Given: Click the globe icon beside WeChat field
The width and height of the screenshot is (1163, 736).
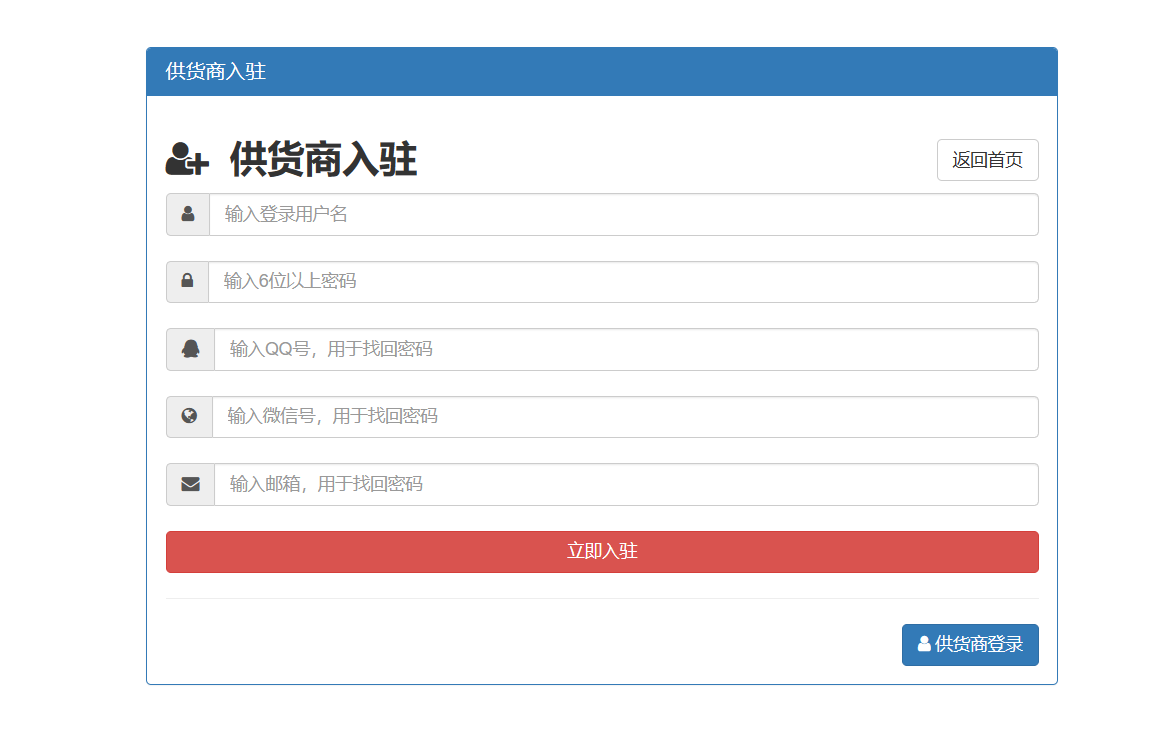Looking at the screenshot, I should [x=189, y=416].
